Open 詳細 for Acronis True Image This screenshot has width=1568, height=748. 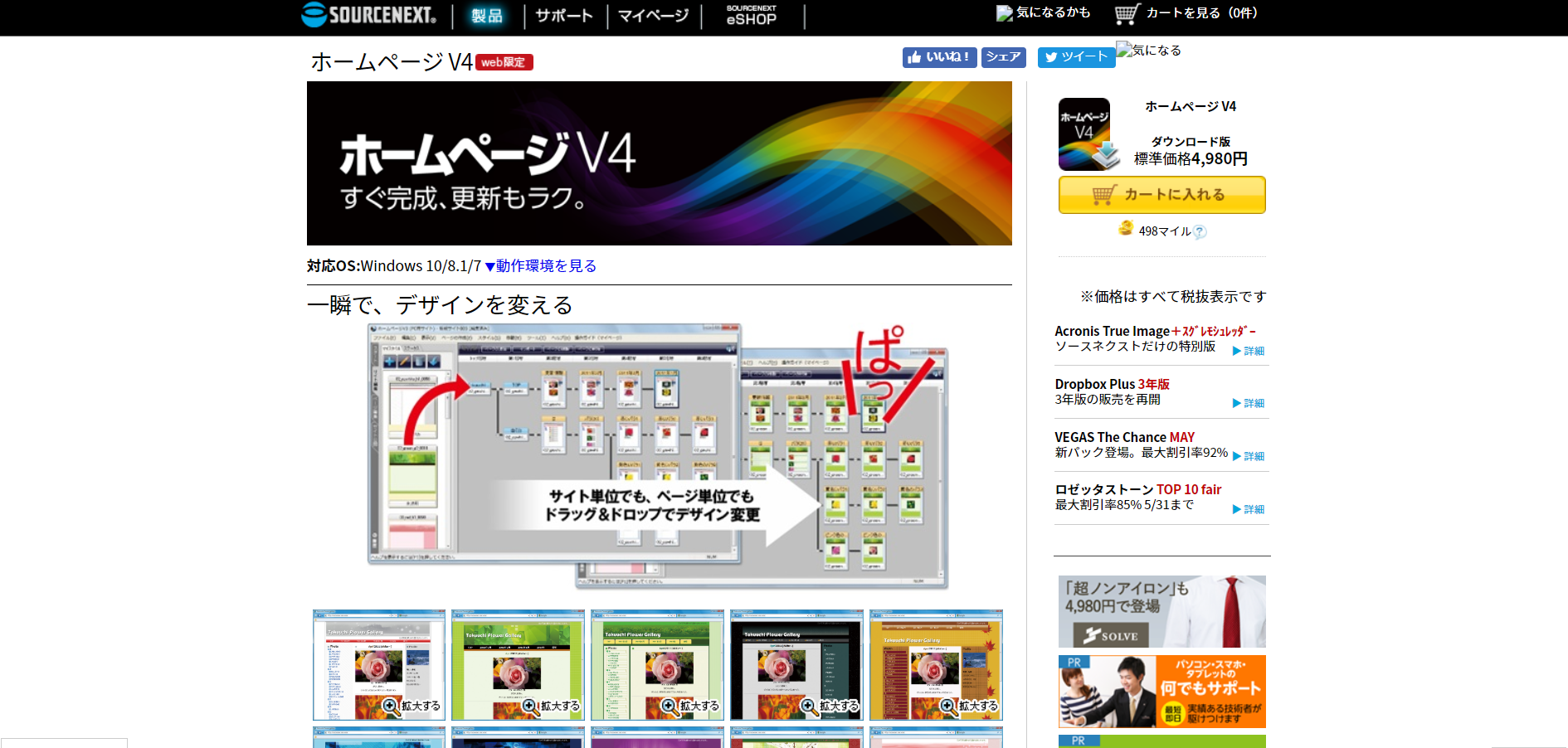1249,351
